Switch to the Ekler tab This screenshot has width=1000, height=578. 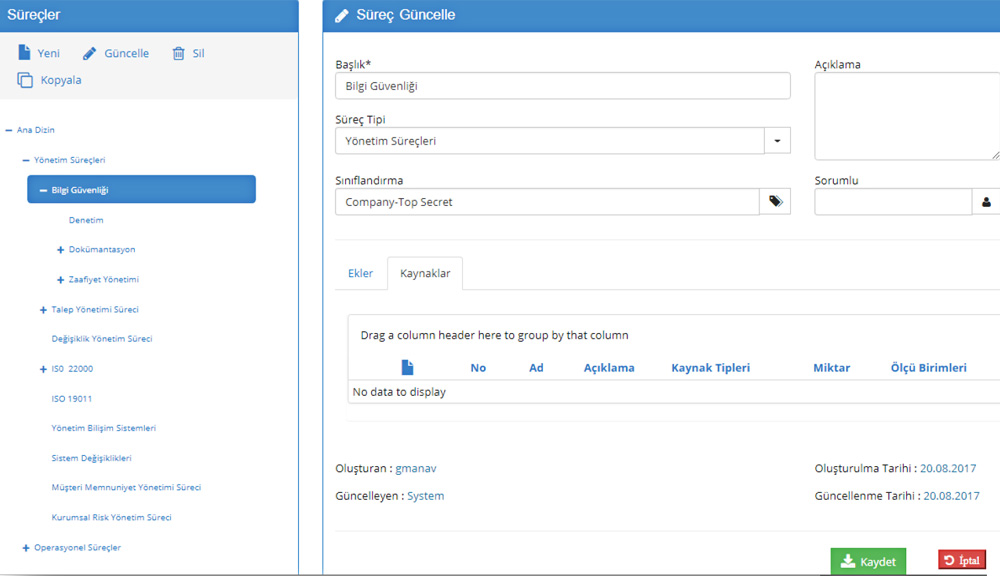360,273
